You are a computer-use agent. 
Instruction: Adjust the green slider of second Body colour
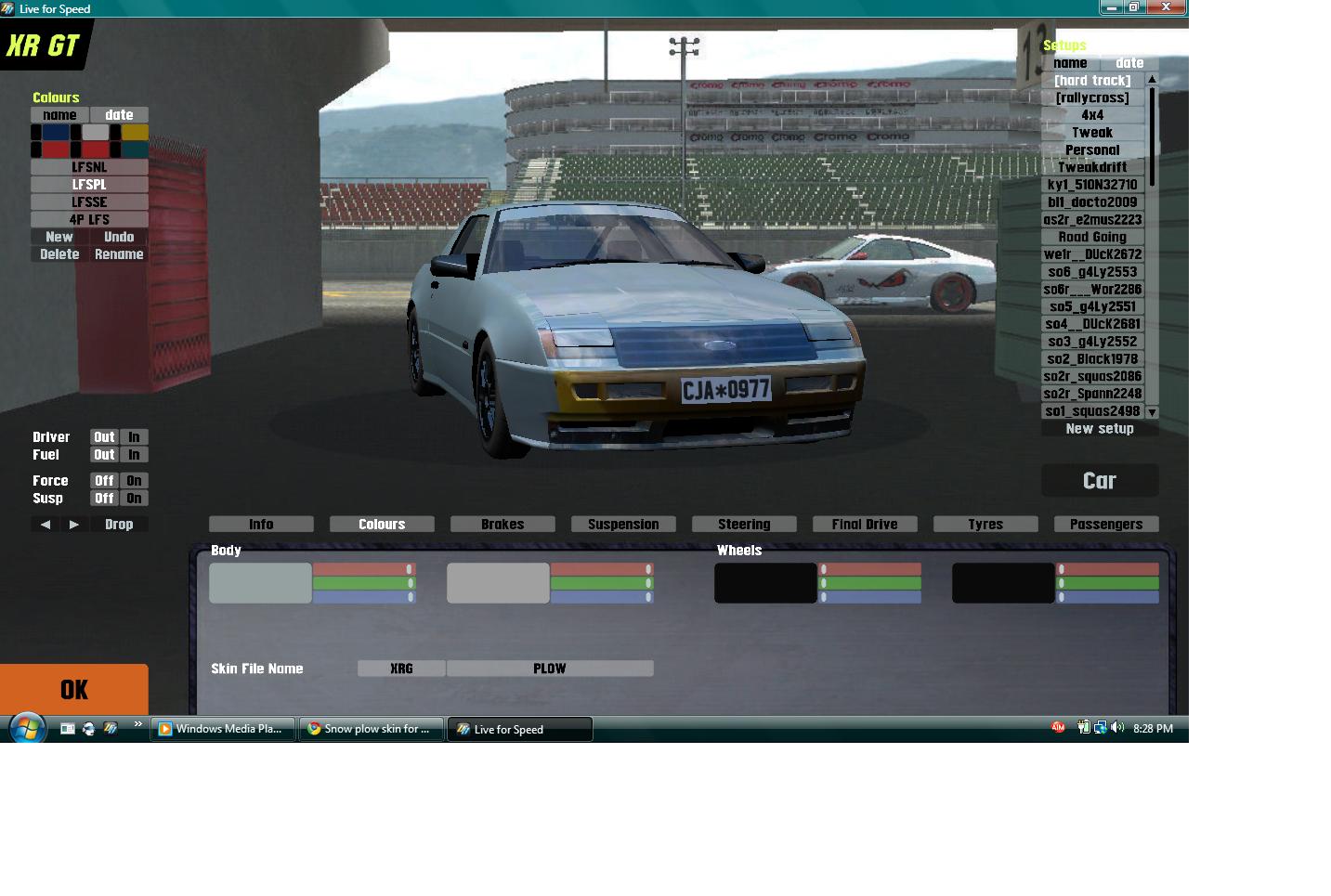point(602,583)
